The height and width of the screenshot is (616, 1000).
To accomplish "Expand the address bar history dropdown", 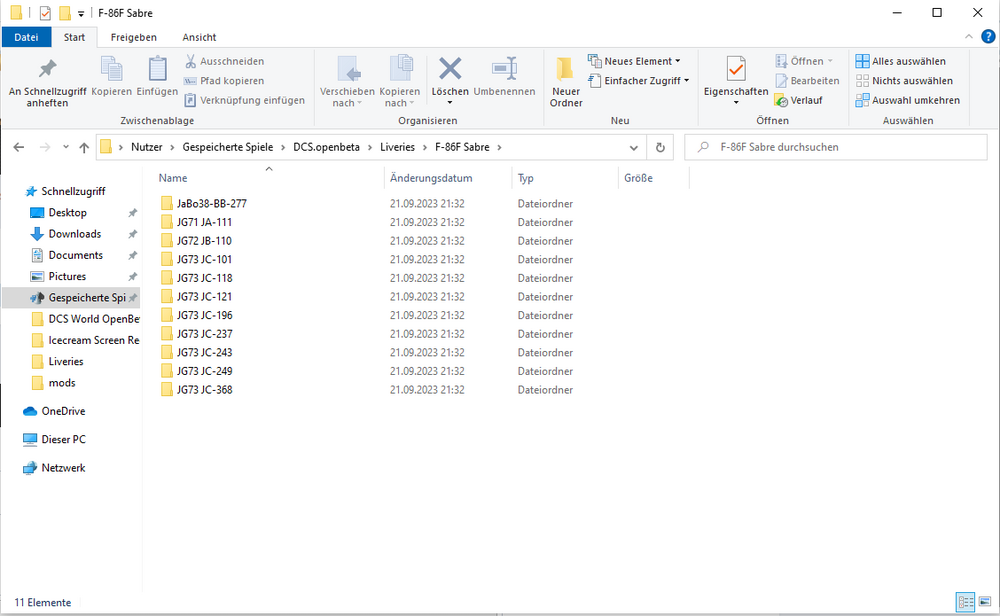I will click(633, 147).
